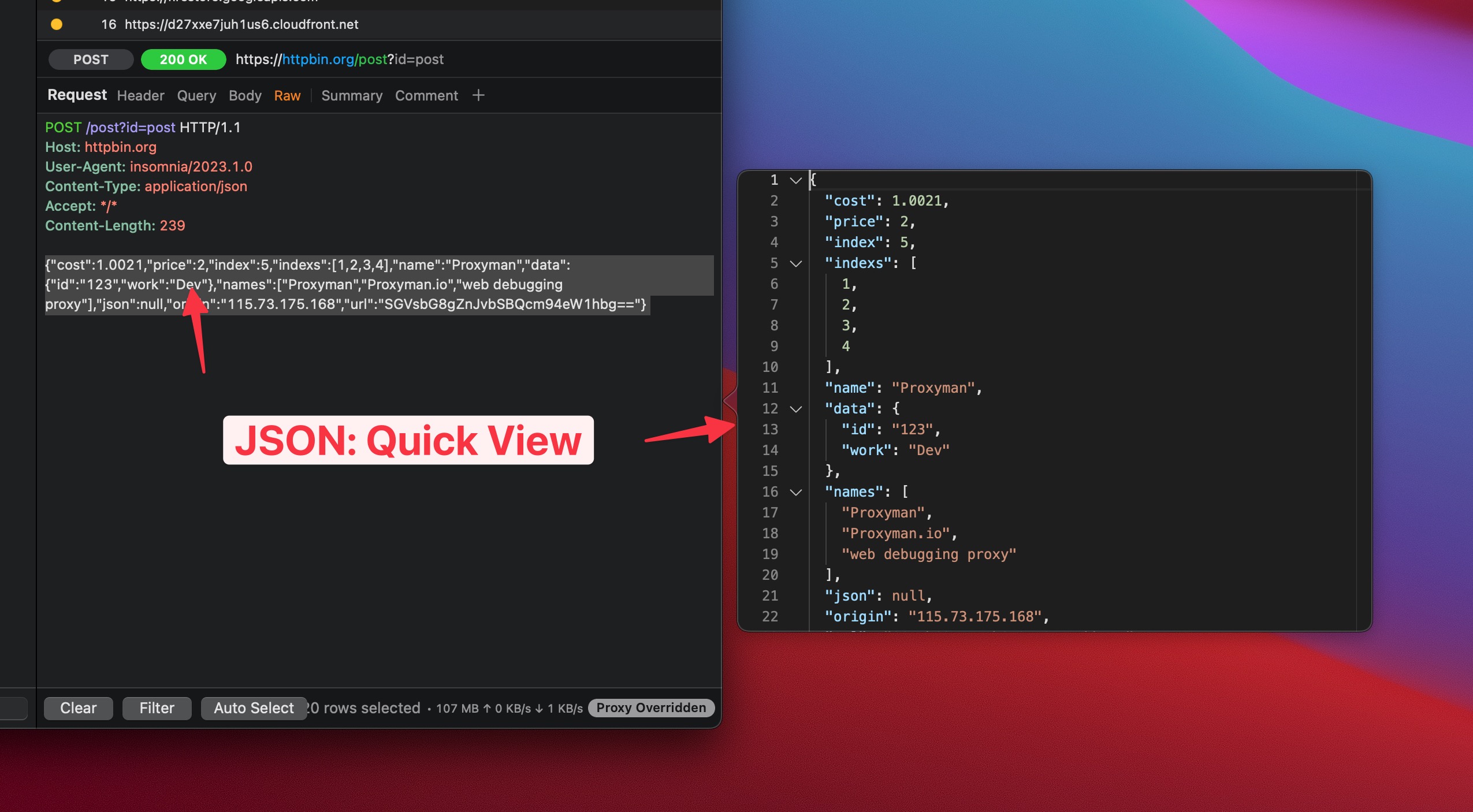This screenshot has width=1473, height=812.
Task: Collapse the root JSON object on line 1
Action: click(796, 180)
